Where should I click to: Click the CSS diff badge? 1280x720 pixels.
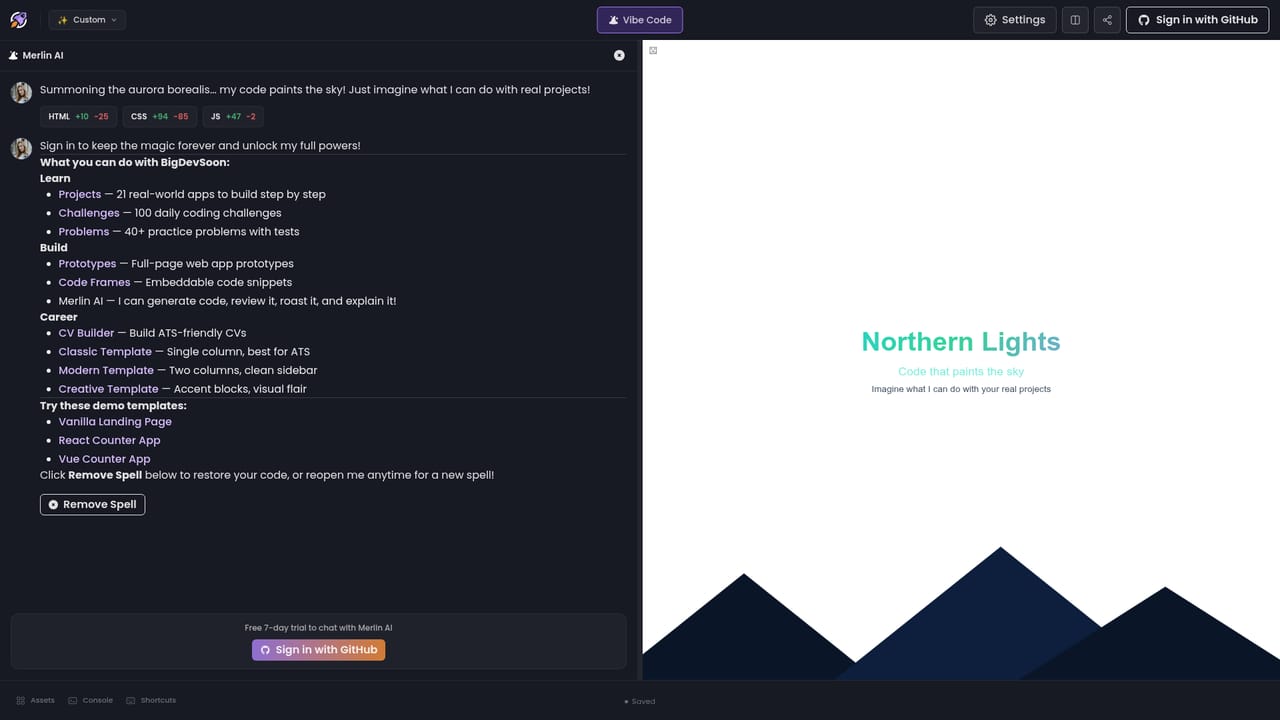[x=159, y=117]
